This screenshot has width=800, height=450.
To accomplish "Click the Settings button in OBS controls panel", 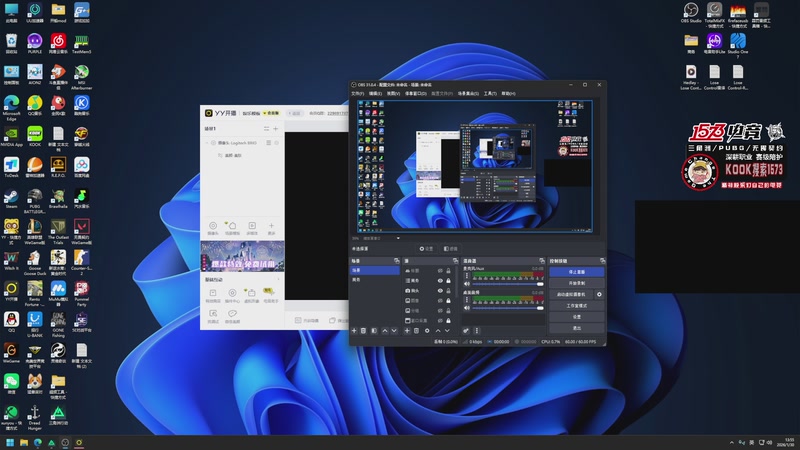I will coord(577,317).
